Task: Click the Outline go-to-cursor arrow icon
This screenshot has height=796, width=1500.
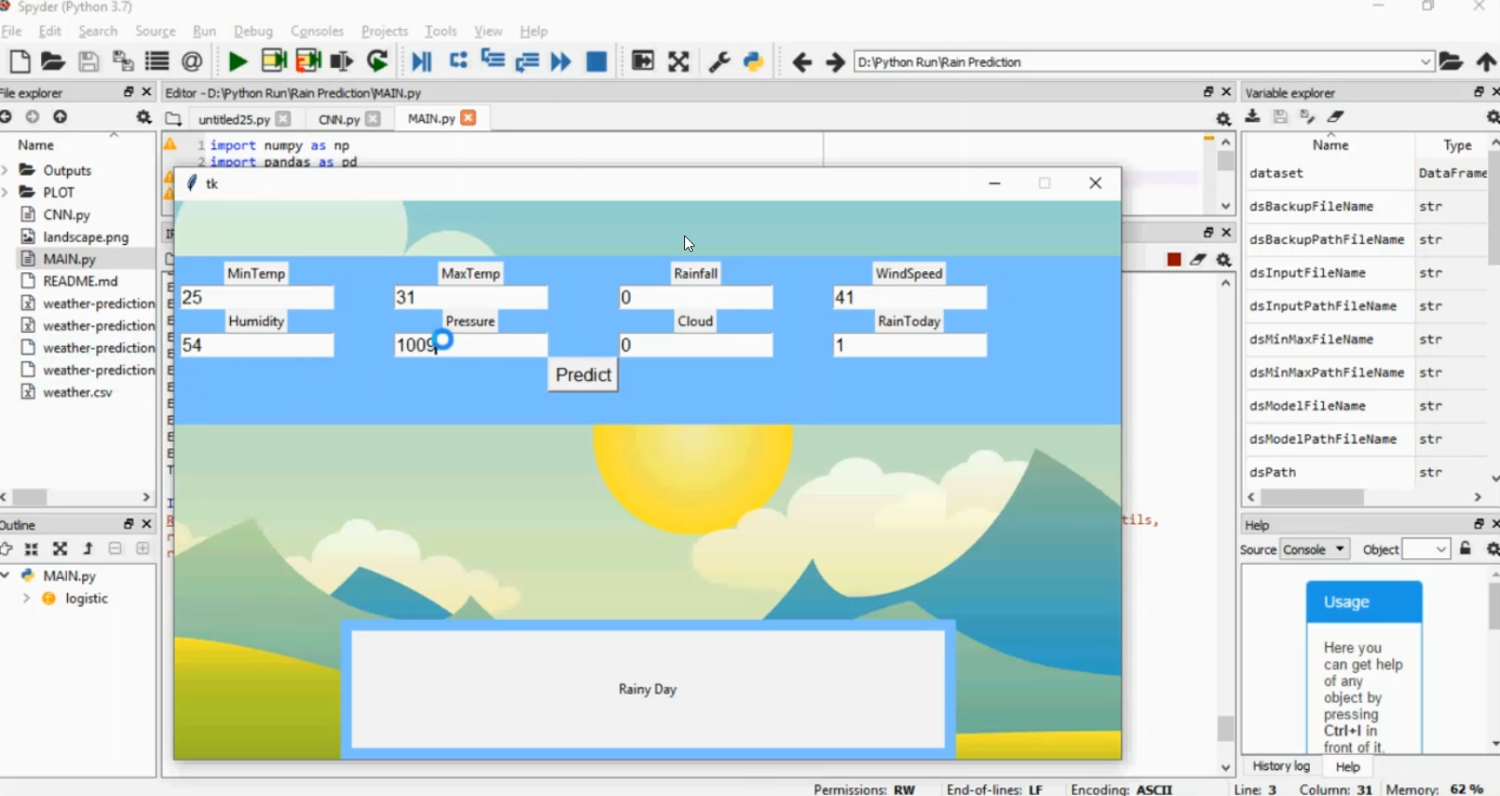Action: click(6, 549)
